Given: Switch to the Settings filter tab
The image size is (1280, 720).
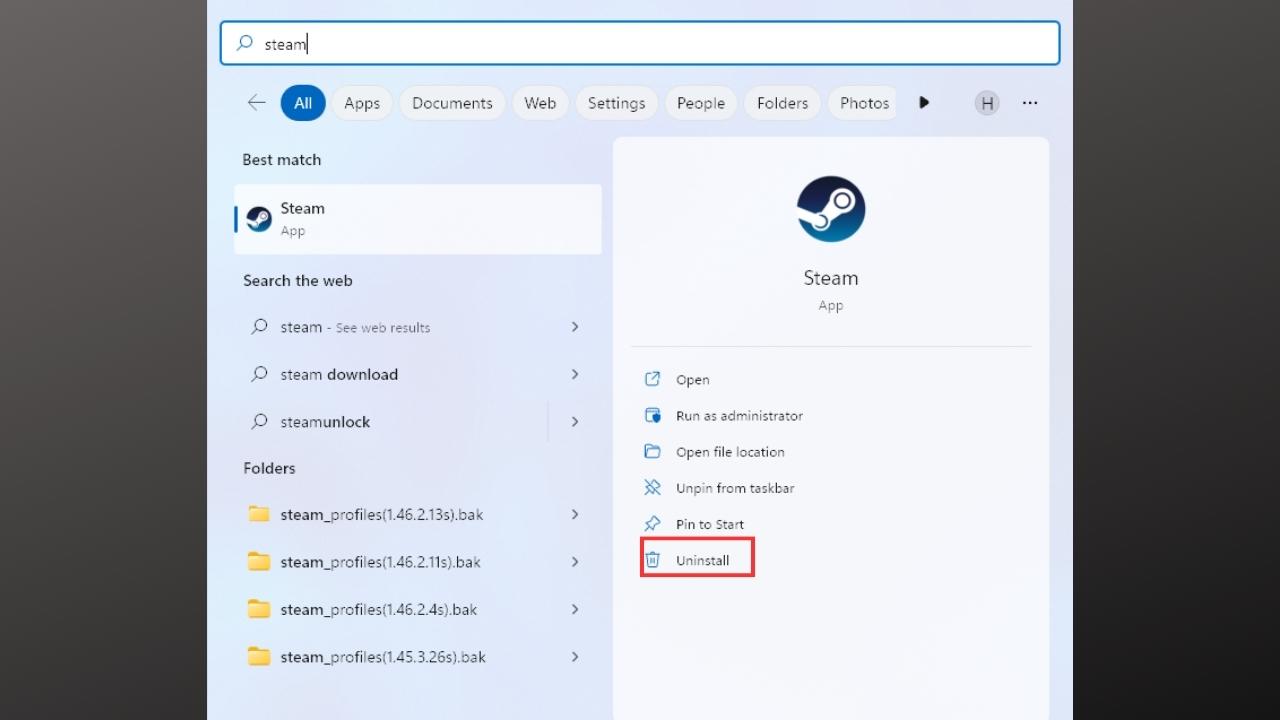Looking at the screenshot, I should point(617,103).
